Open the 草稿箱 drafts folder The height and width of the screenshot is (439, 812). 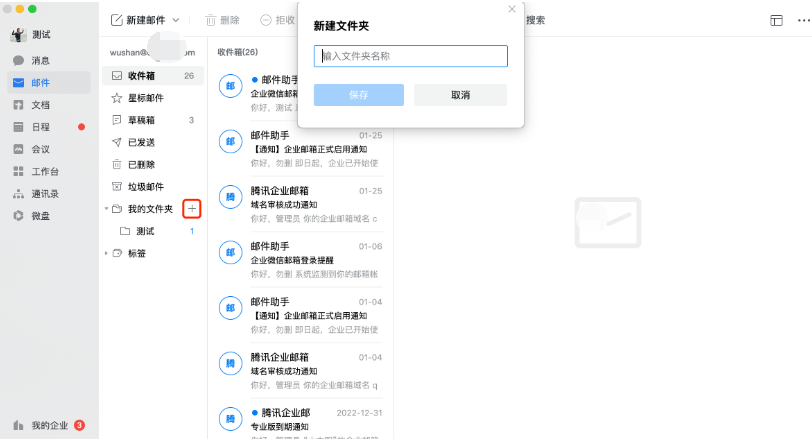(141, 120)
